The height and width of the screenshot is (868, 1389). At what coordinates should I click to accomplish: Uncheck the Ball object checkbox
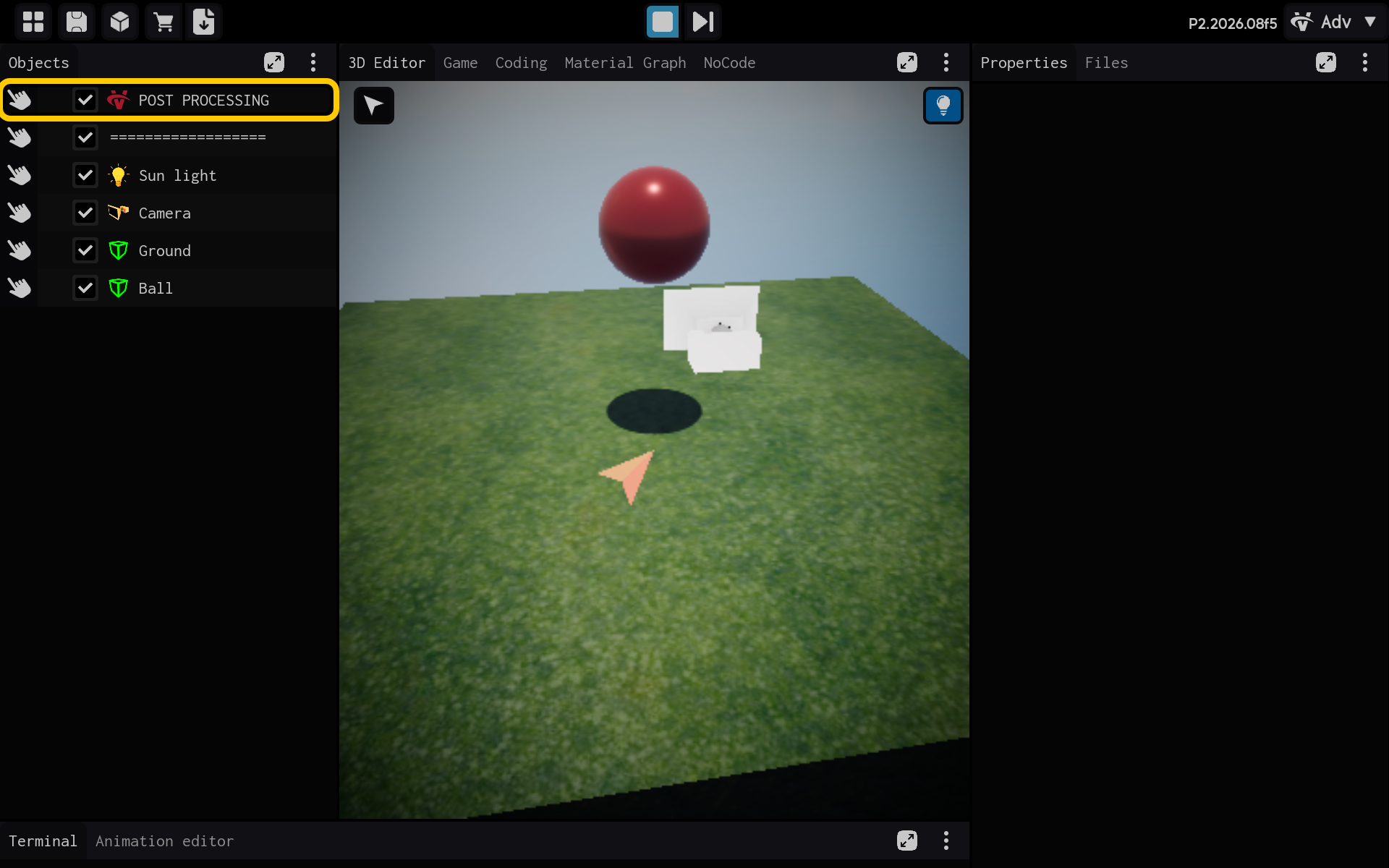[x=85, y=288]
